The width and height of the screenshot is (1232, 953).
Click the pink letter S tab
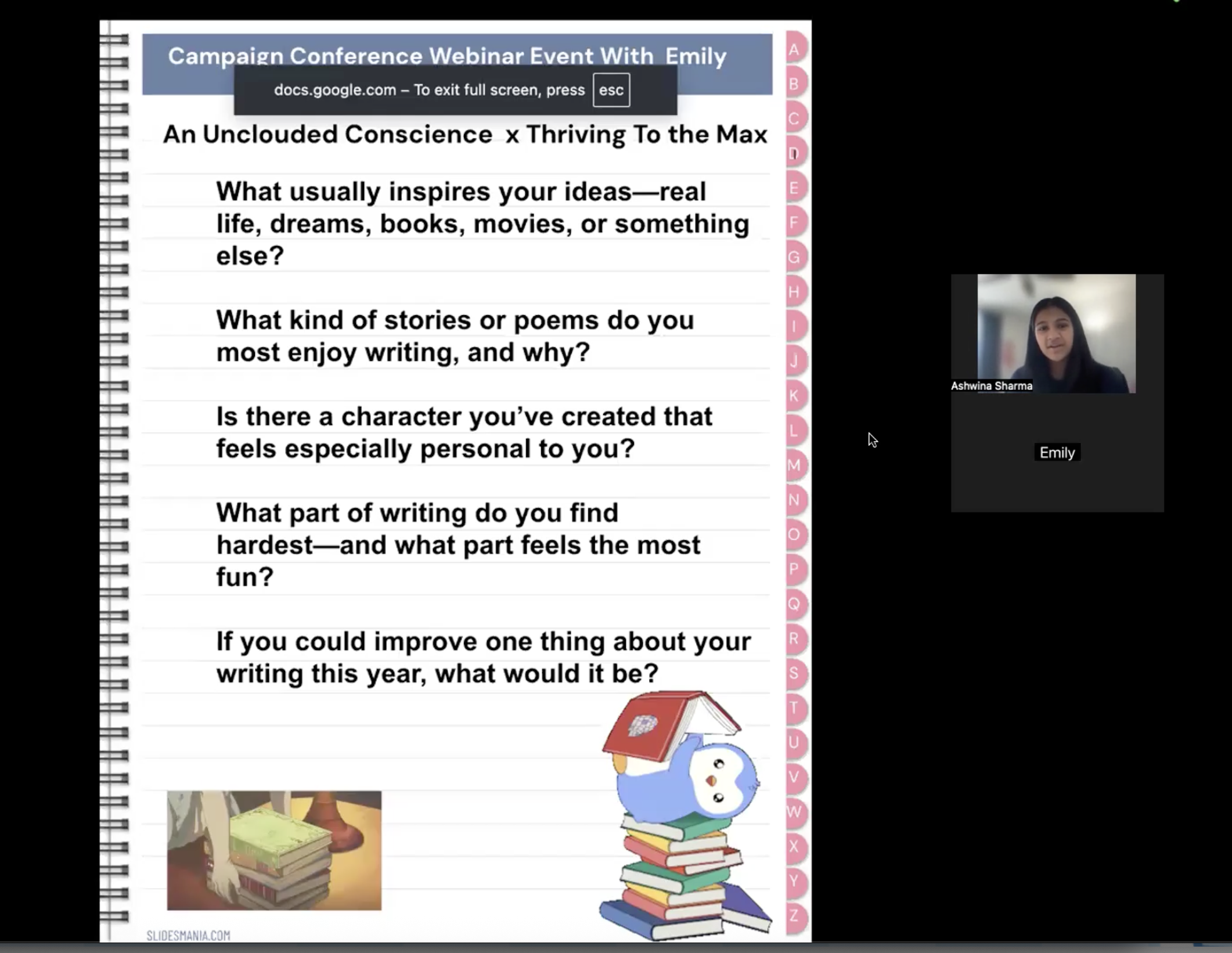[x=794, y=673]
